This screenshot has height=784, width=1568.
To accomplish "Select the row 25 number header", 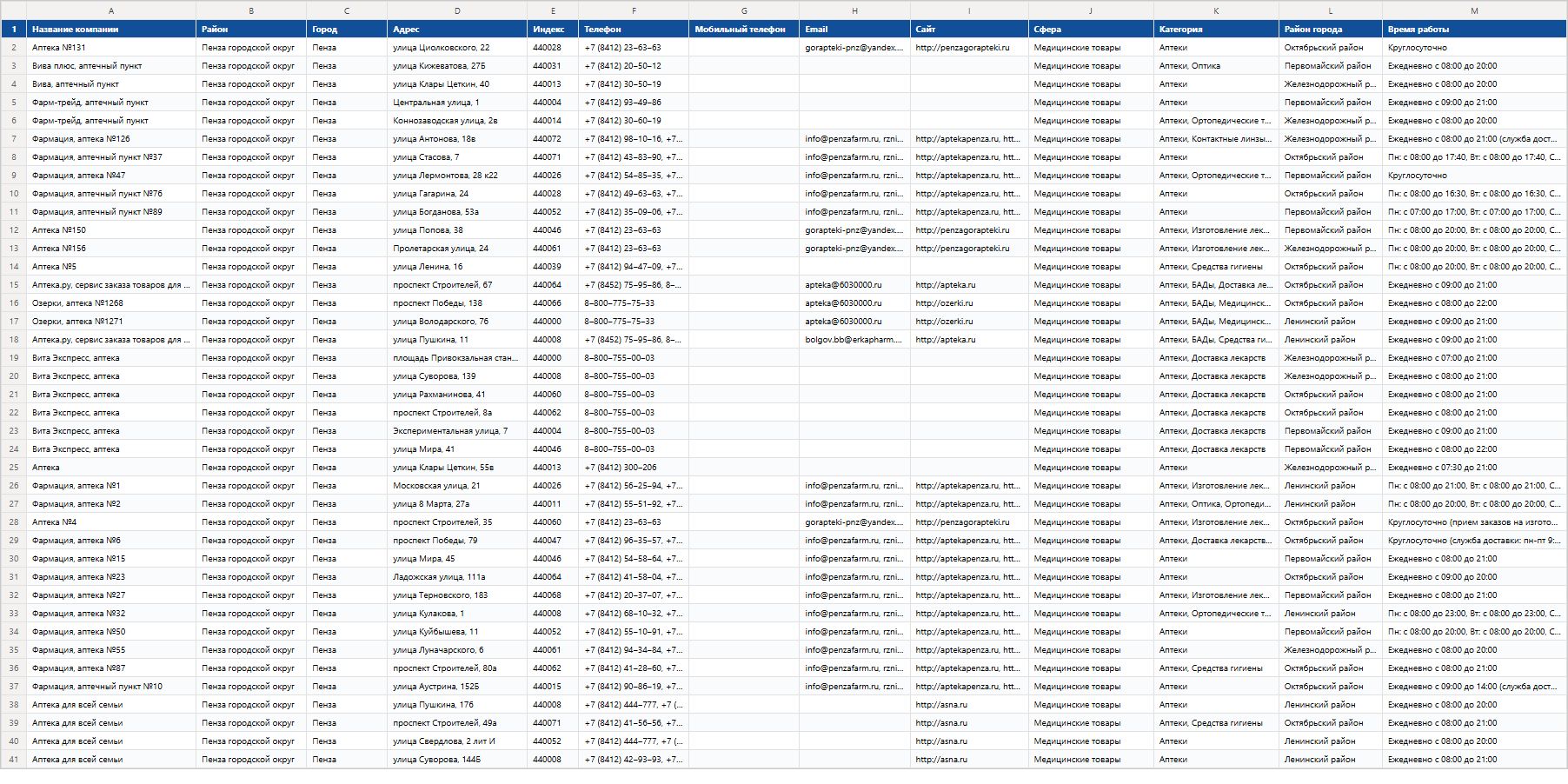I will tap(14, 468).
